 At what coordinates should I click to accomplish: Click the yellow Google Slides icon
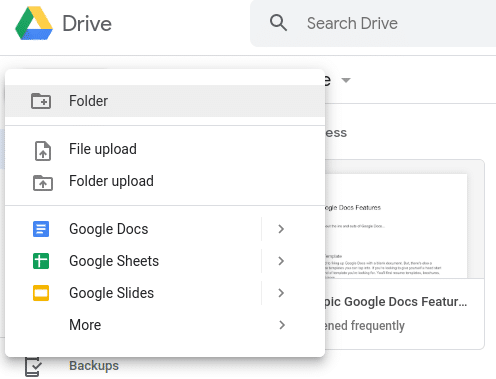pos(41,293)
